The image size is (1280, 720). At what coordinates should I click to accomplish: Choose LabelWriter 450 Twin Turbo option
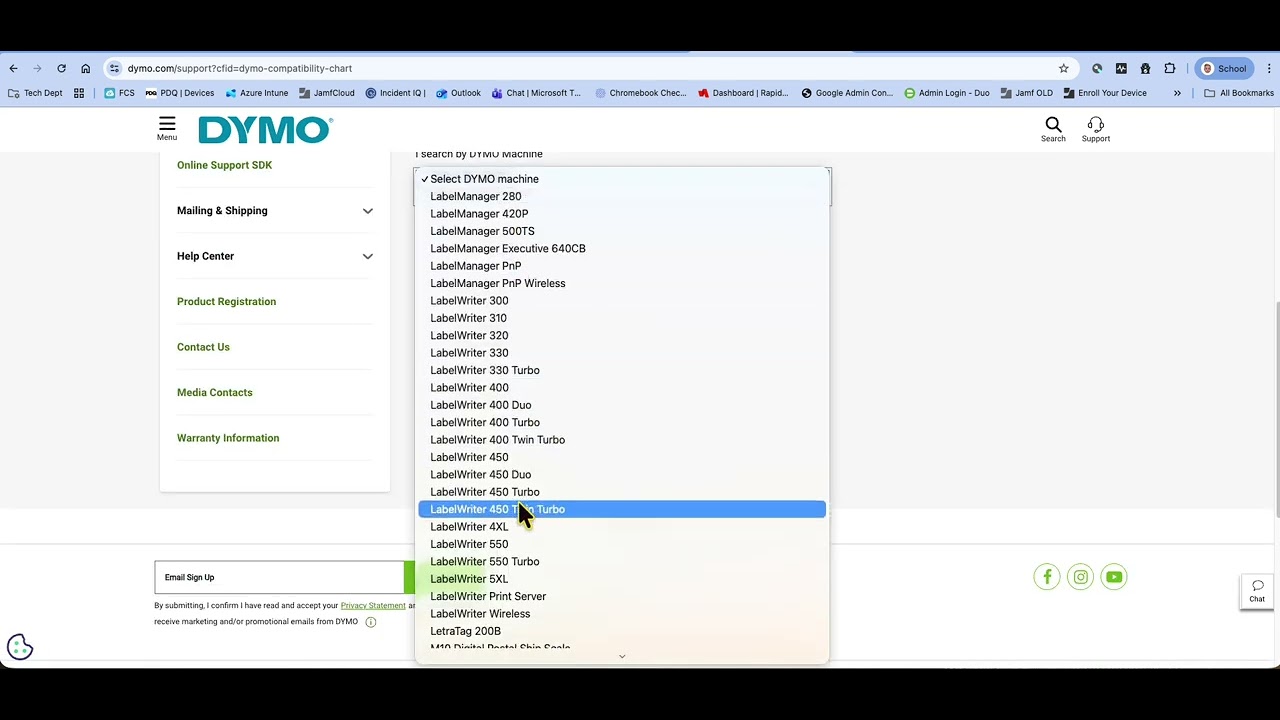click(622, 509)
